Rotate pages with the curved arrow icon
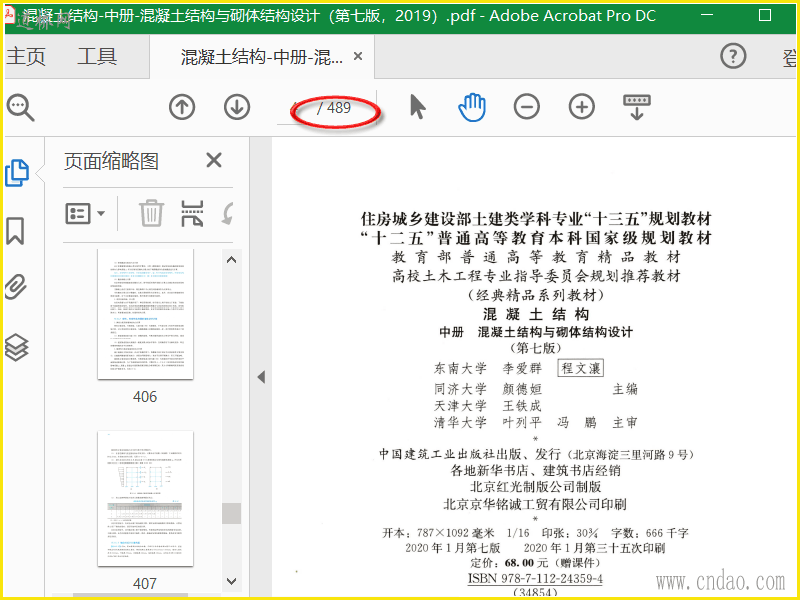The height and width of the screenshot is (600, 800). [228, 213]
